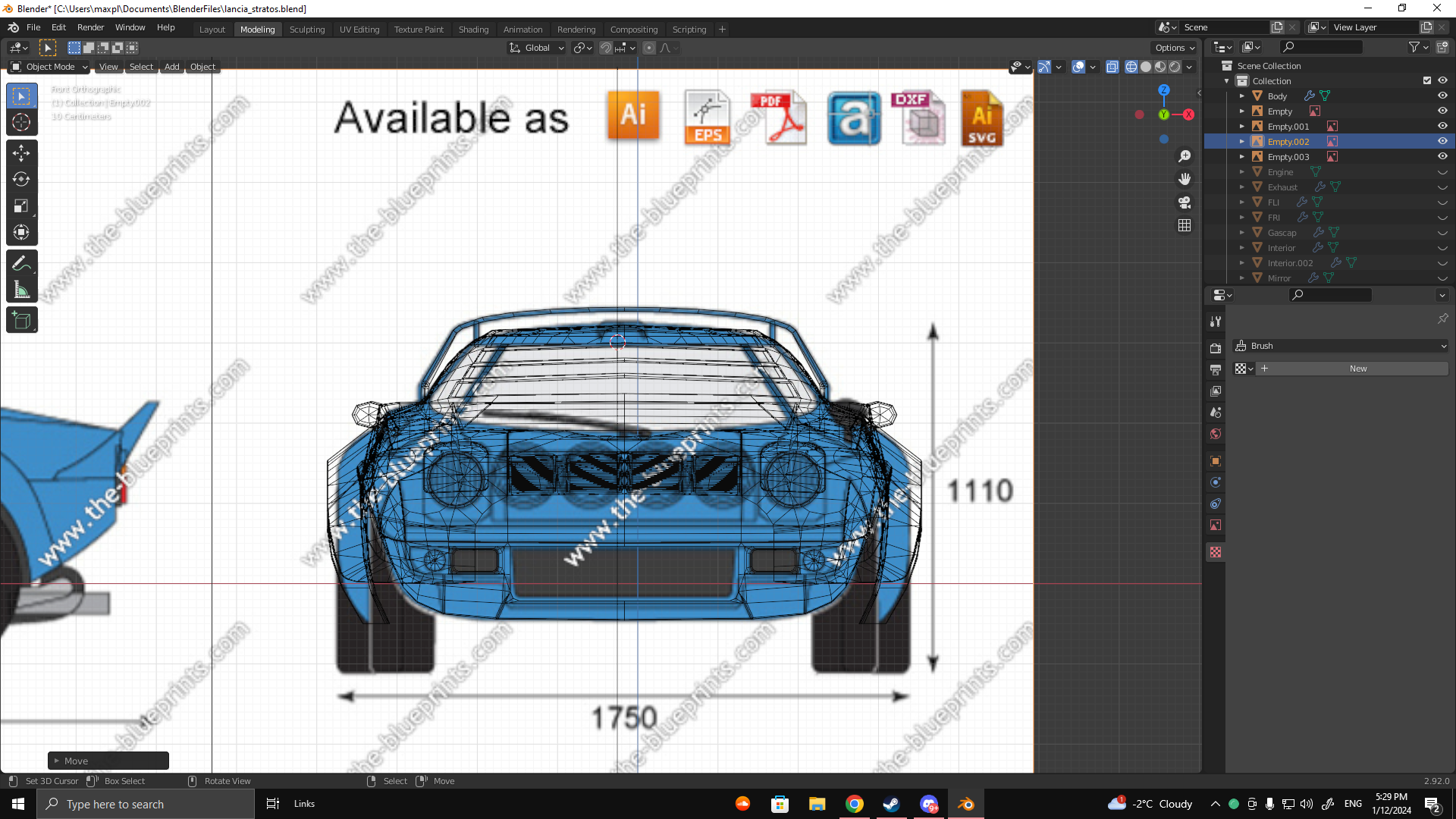Open the Object Mode dropdown

(50, 67)
